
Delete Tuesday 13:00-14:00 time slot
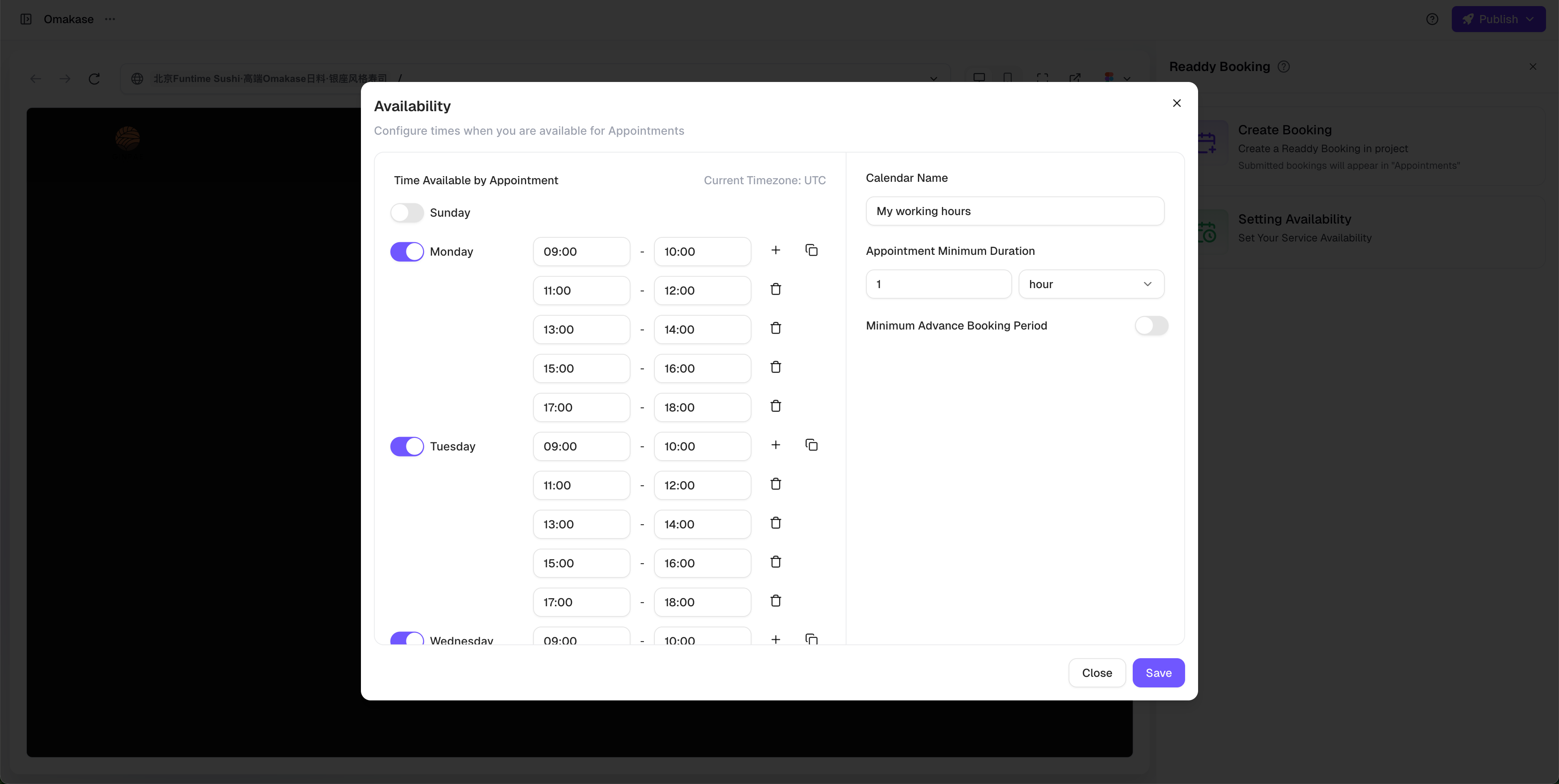coord(775,523)
